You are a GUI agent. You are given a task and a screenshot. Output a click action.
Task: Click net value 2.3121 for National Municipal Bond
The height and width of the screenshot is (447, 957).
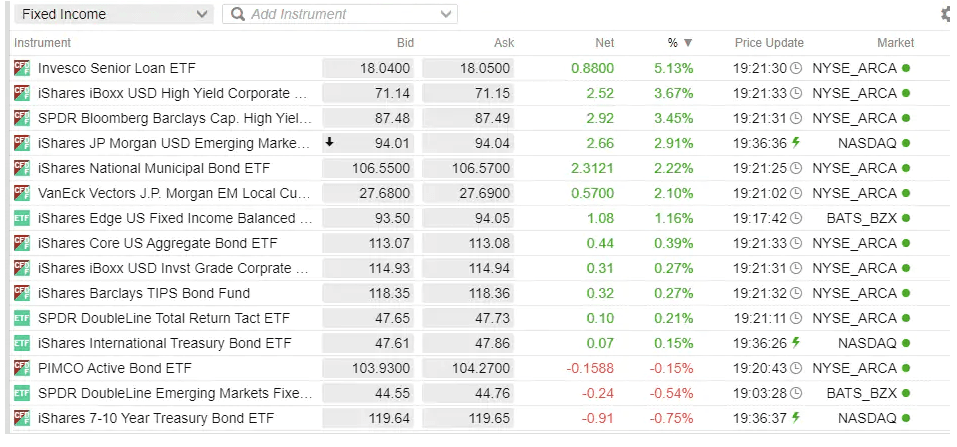[593, 168]
